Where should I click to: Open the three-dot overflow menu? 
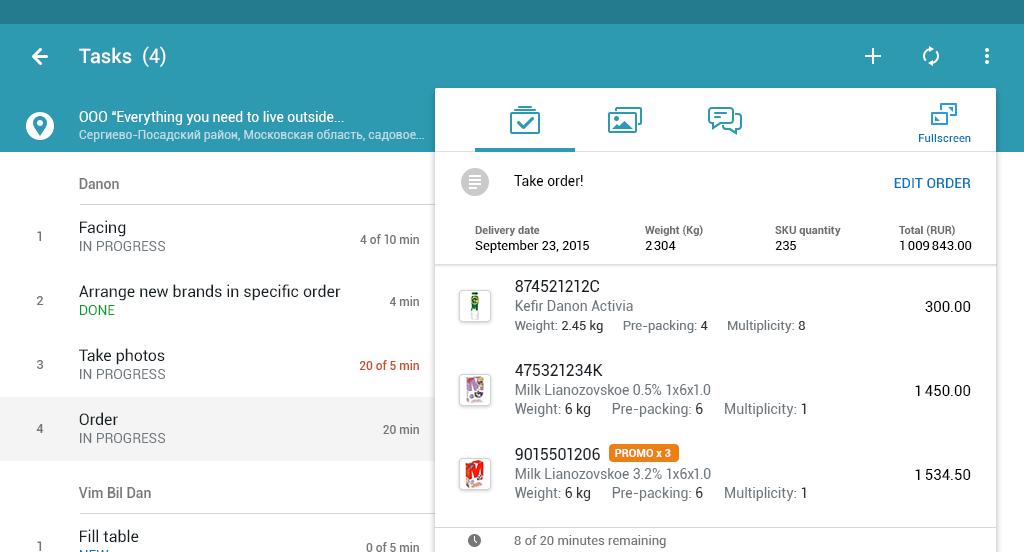(987, 56)
